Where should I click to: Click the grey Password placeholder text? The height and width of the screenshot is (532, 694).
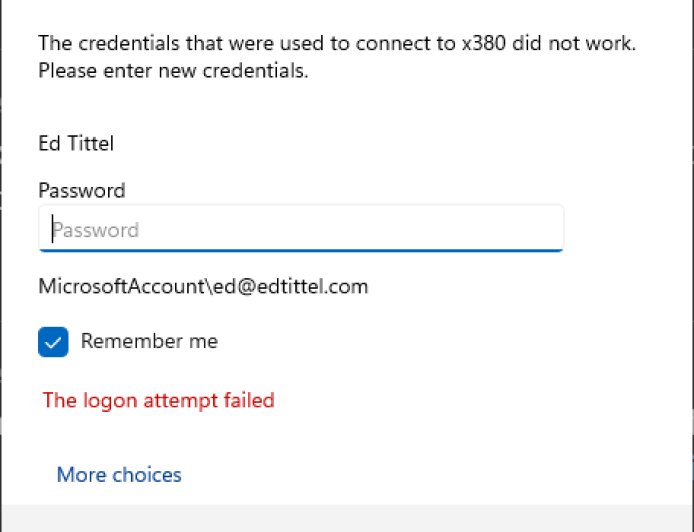96,230
